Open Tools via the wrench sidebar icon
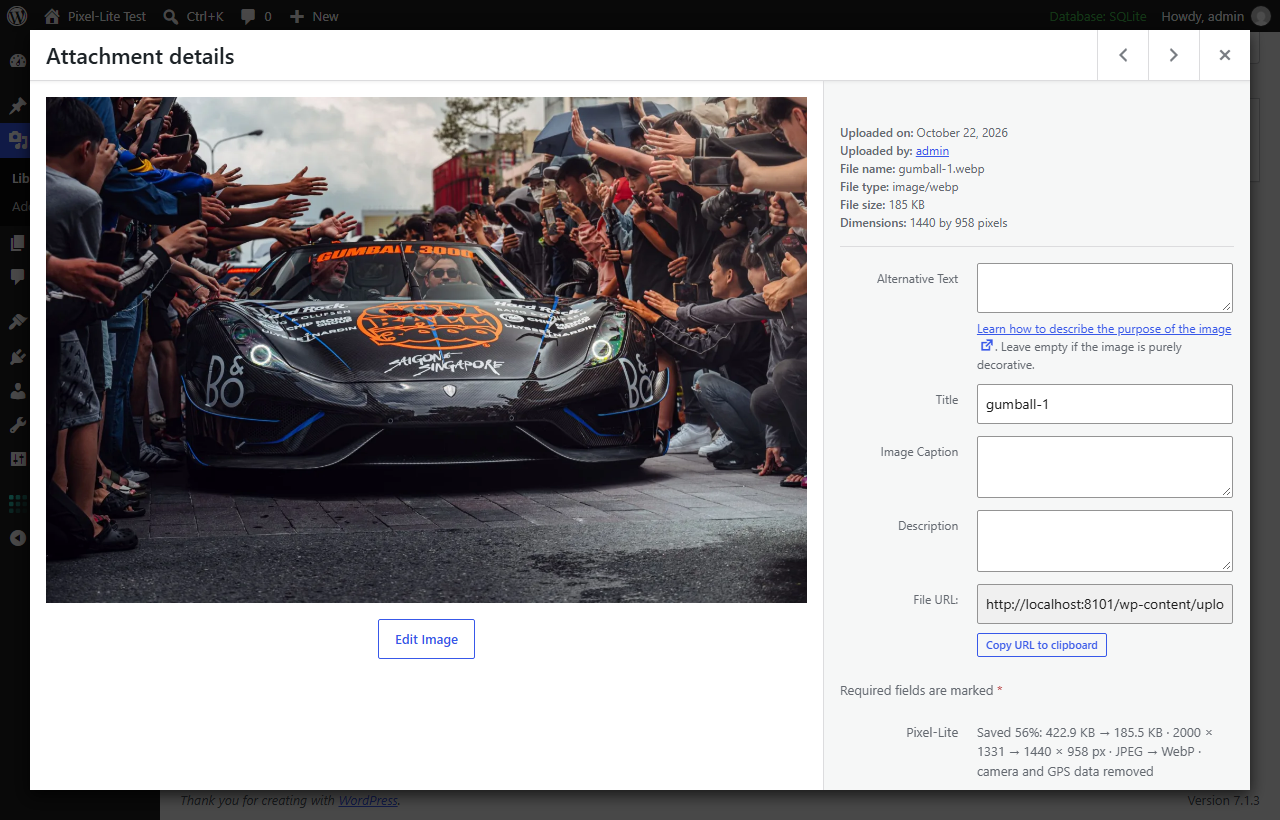Image resolution: width=1280 pixels, height=820 pixels. click(17, 425)
